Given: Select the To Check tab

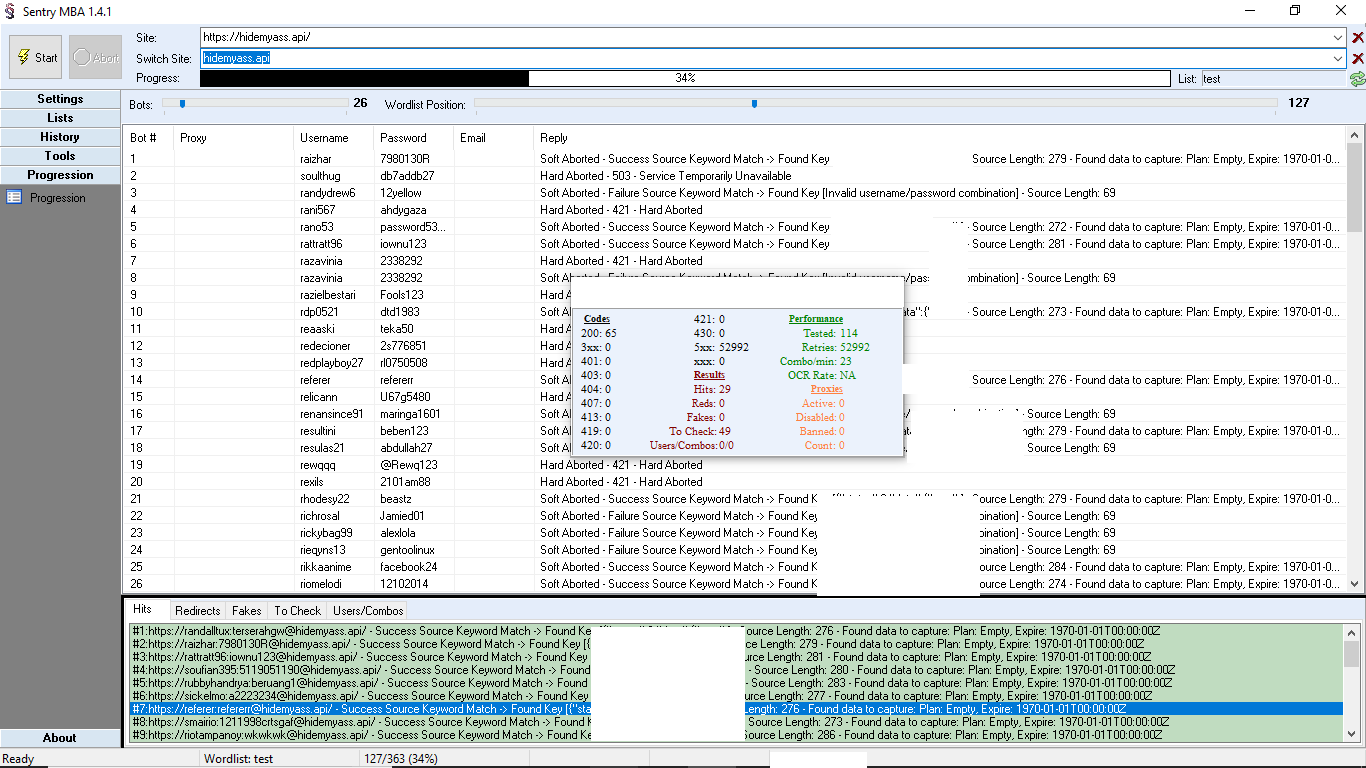Looking at the screenshot, I should point(298,610).
